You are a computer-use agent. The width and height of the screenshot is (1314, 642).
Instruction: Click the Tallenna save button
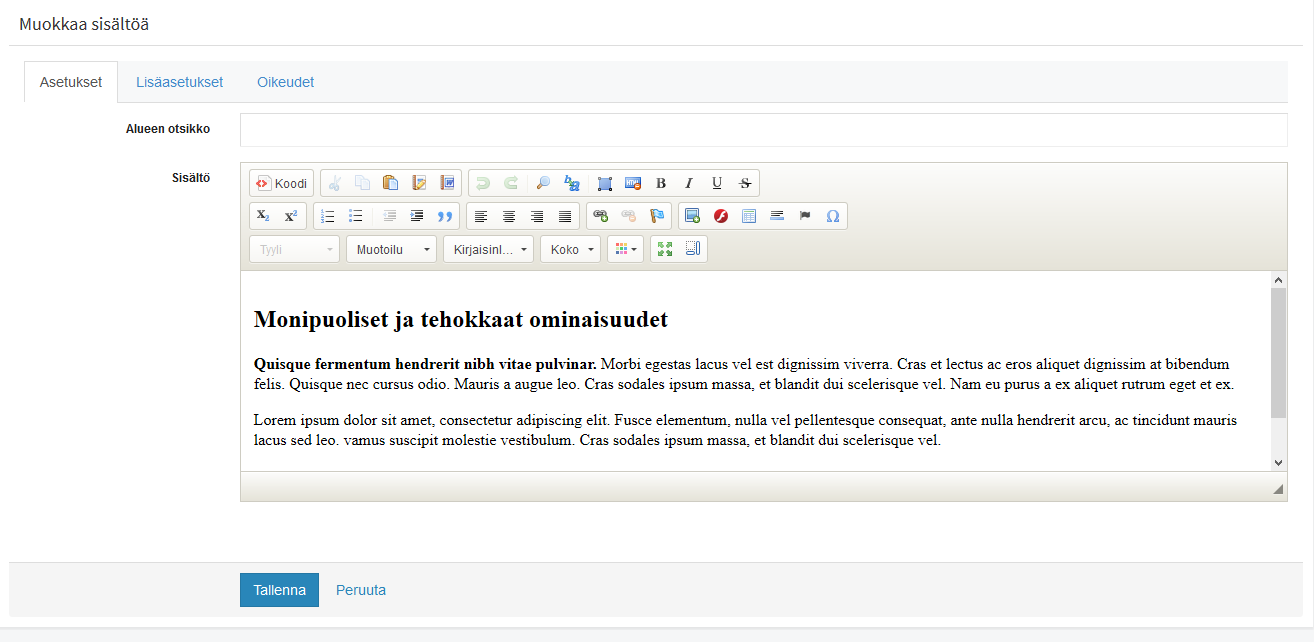[279, 590]
